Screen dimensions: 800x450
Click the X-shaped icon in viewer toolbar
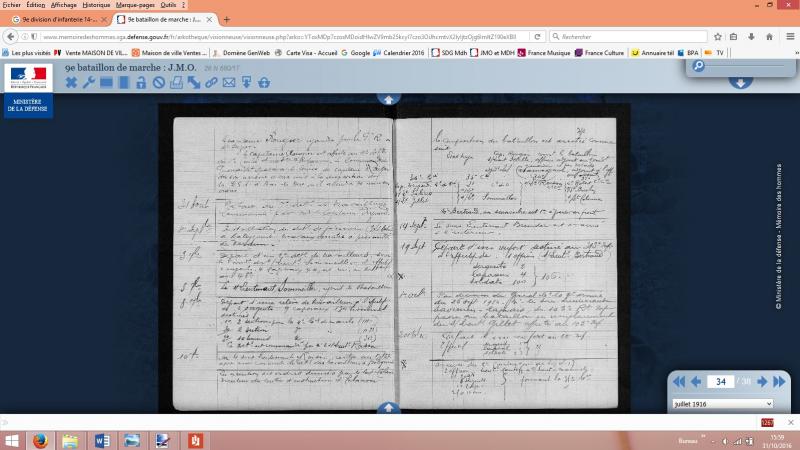(x=71, y=83)
